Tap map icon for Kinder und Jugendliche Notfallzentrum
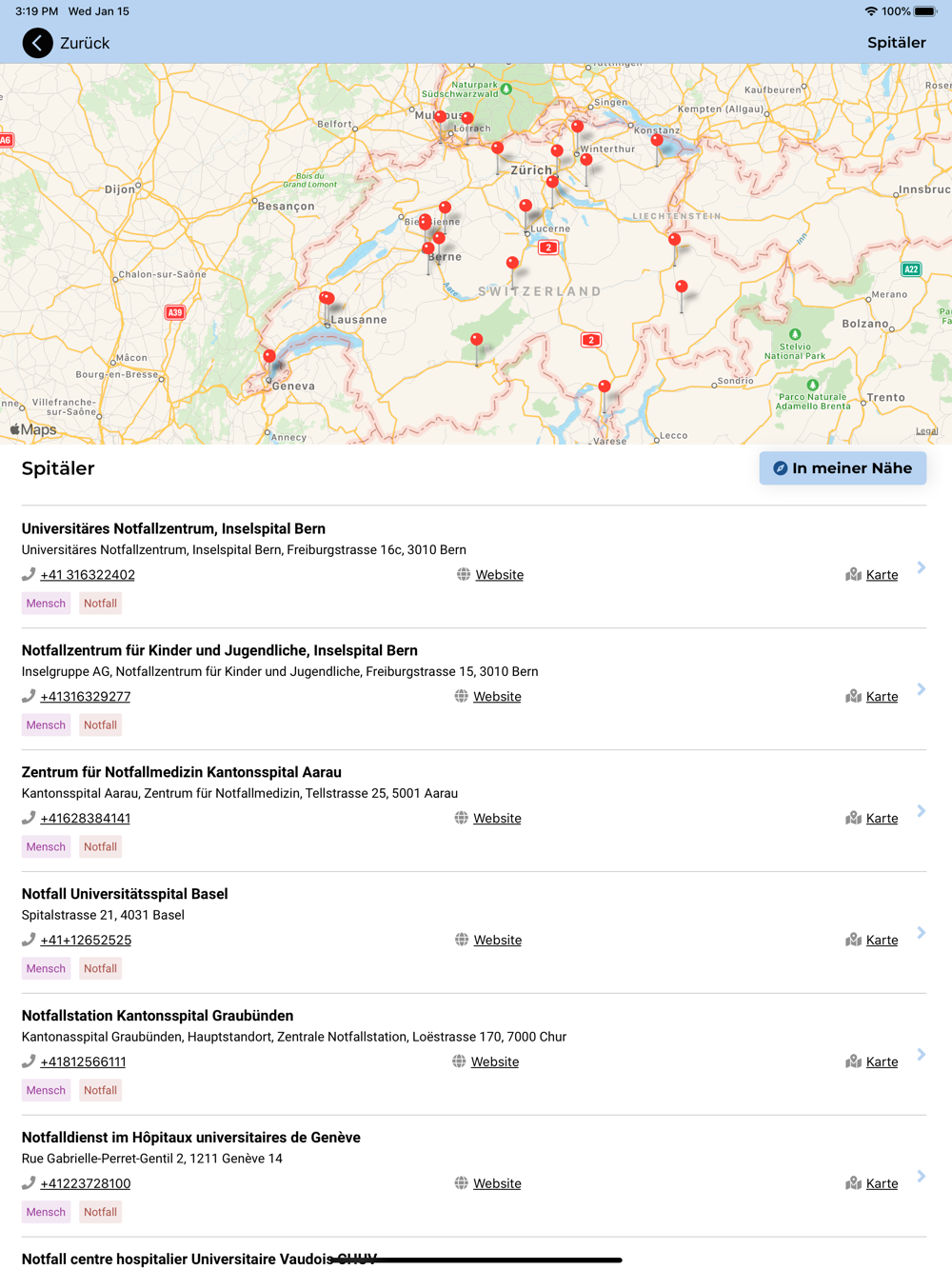Screen dimensions: 952x1270 pyautogui.click(x=854, y=696)
